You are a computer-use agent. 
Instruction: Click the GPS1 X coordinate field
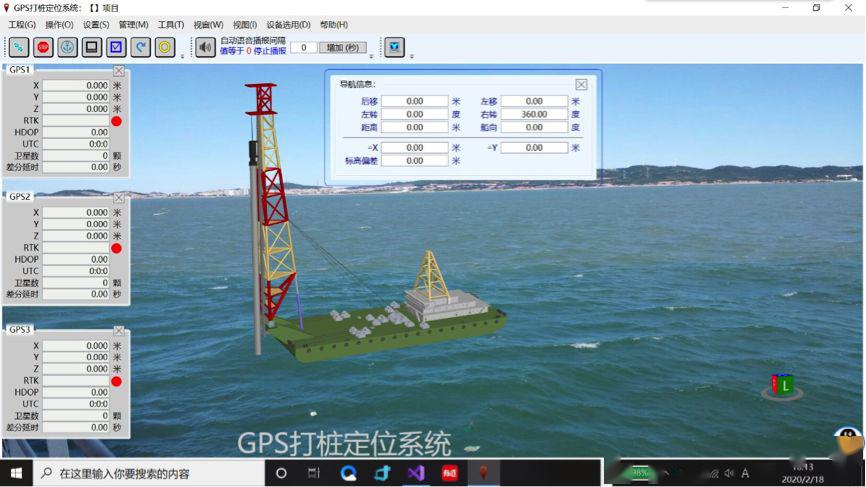pyautogui.click(x=76, y=86)
